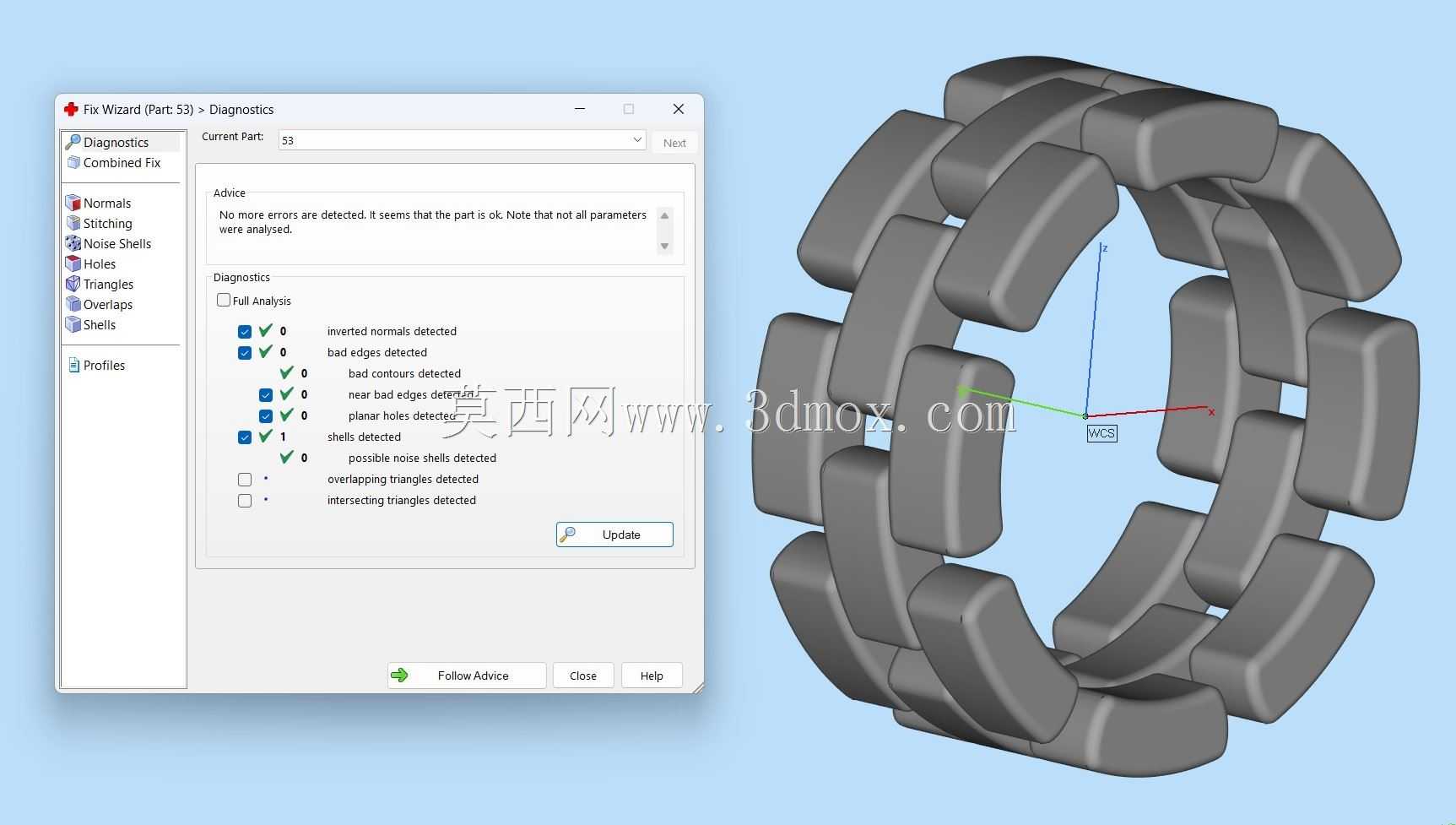
Task: Click the Profiles document icon
Action: 73,365
